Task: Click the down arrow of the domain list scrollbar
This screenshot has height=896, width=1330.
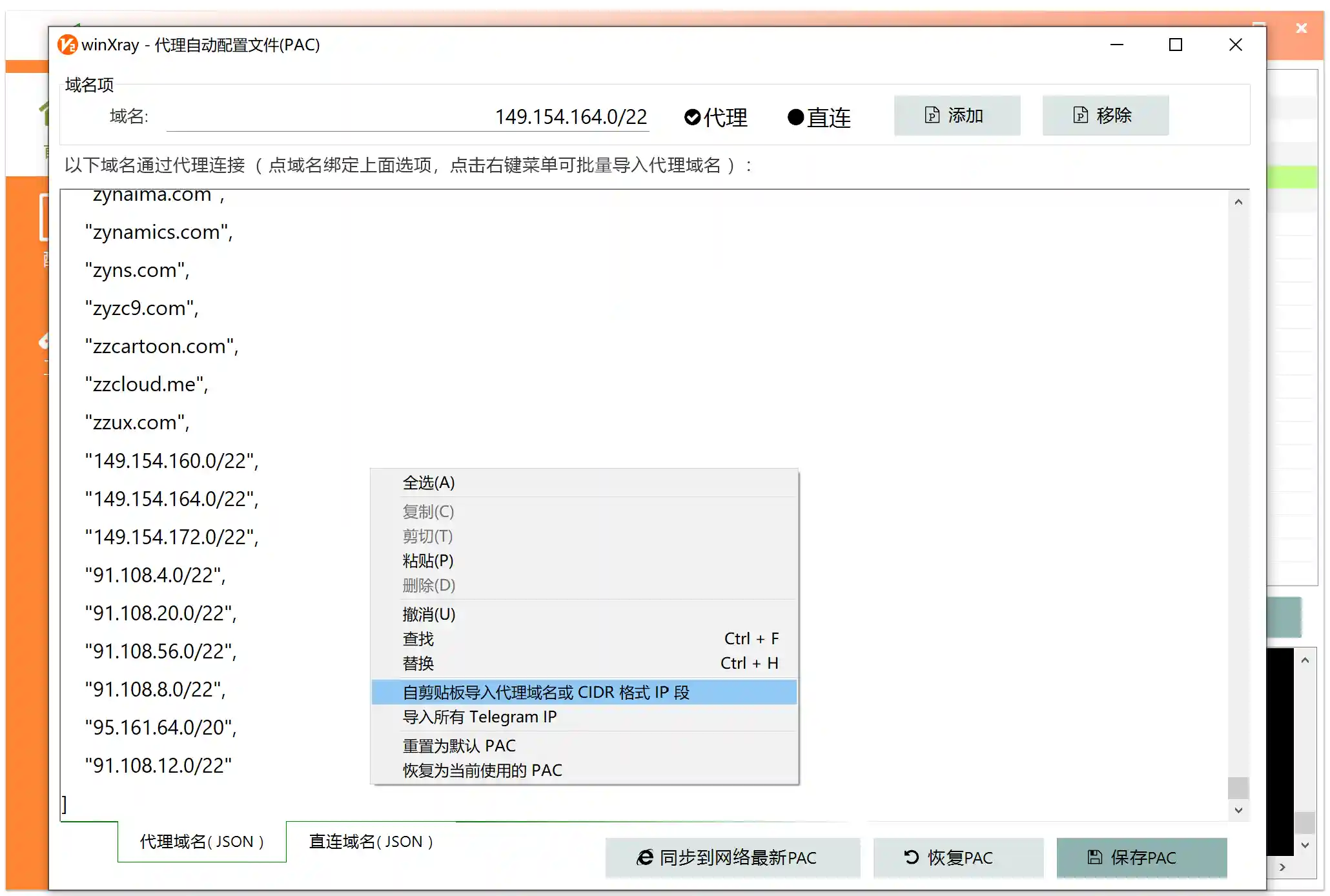Action: 1238,810
